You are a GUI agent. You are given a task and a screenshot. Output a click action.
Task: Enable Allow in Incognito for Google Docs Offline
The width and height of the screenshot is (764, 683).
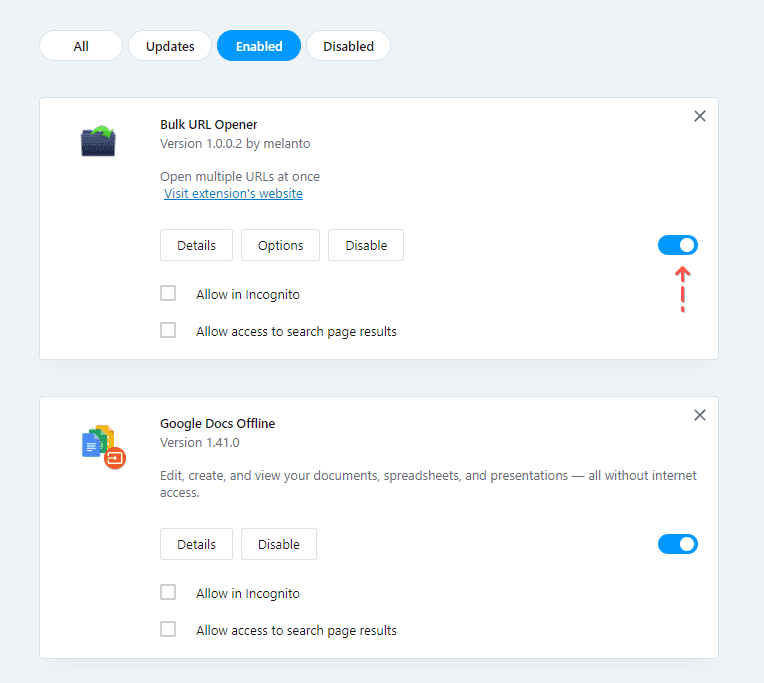tap(168, 593)
